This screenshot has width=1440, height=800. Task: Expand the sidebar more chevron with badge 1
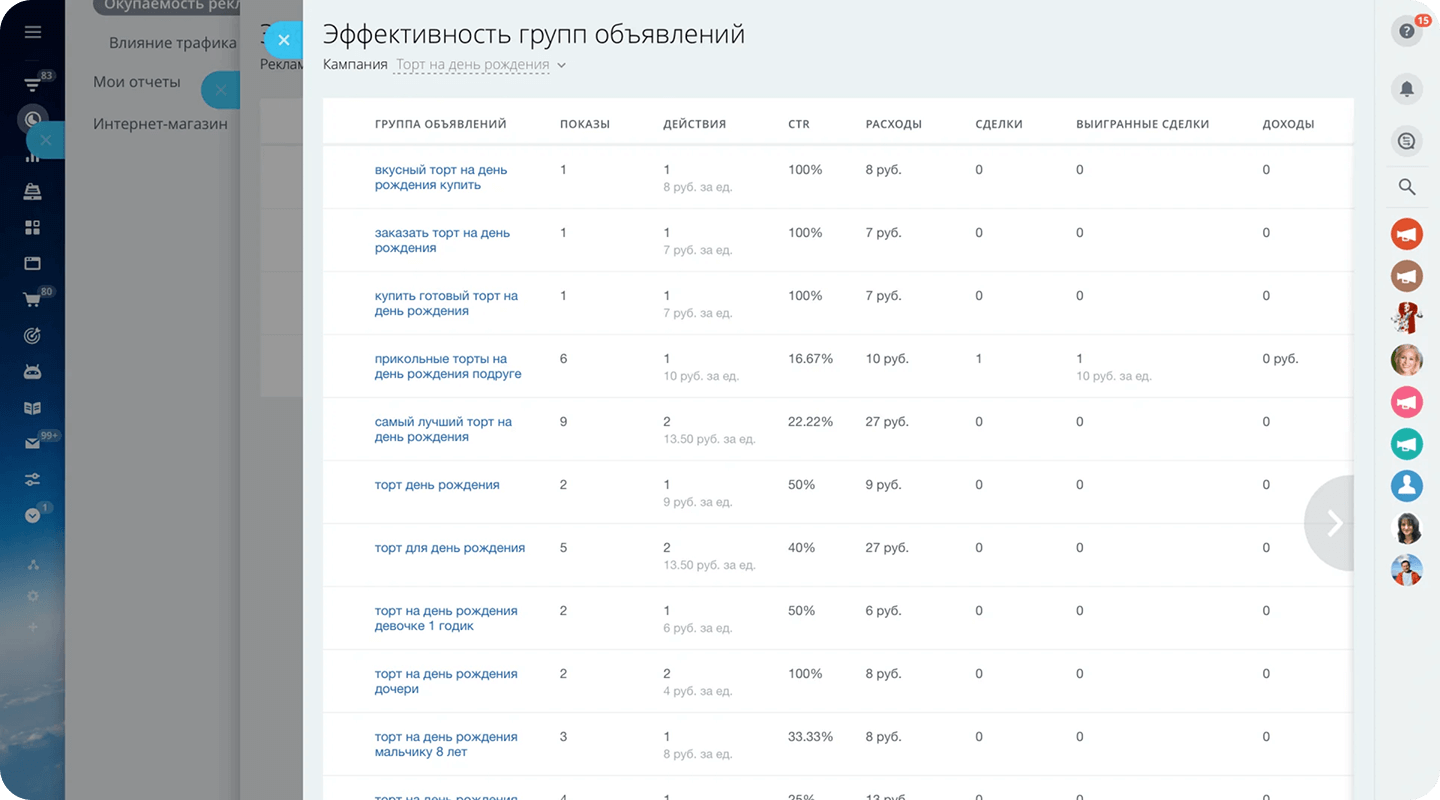[x=33, y=515]
